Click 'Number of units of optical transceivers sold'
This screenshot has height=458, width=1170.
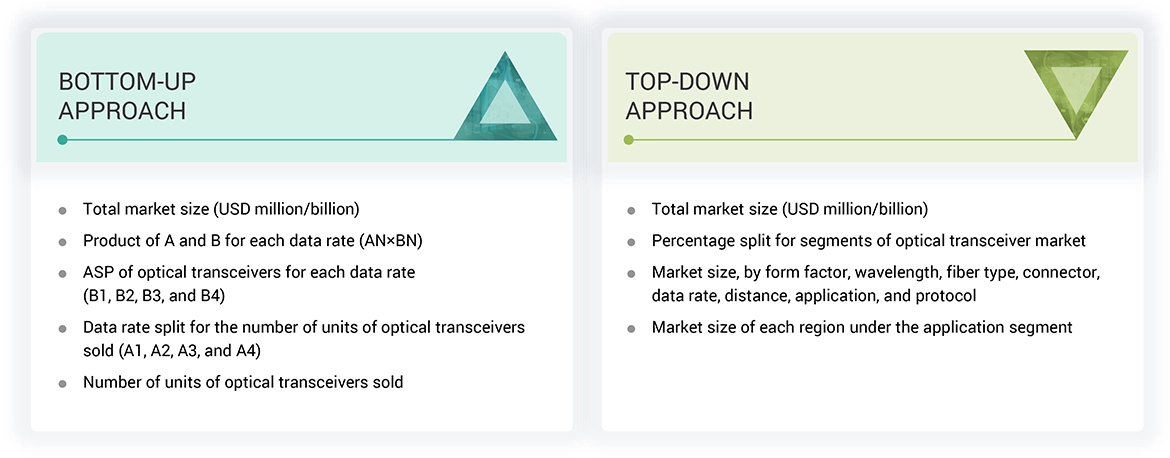pyautogui.click(x=243, y=382)
